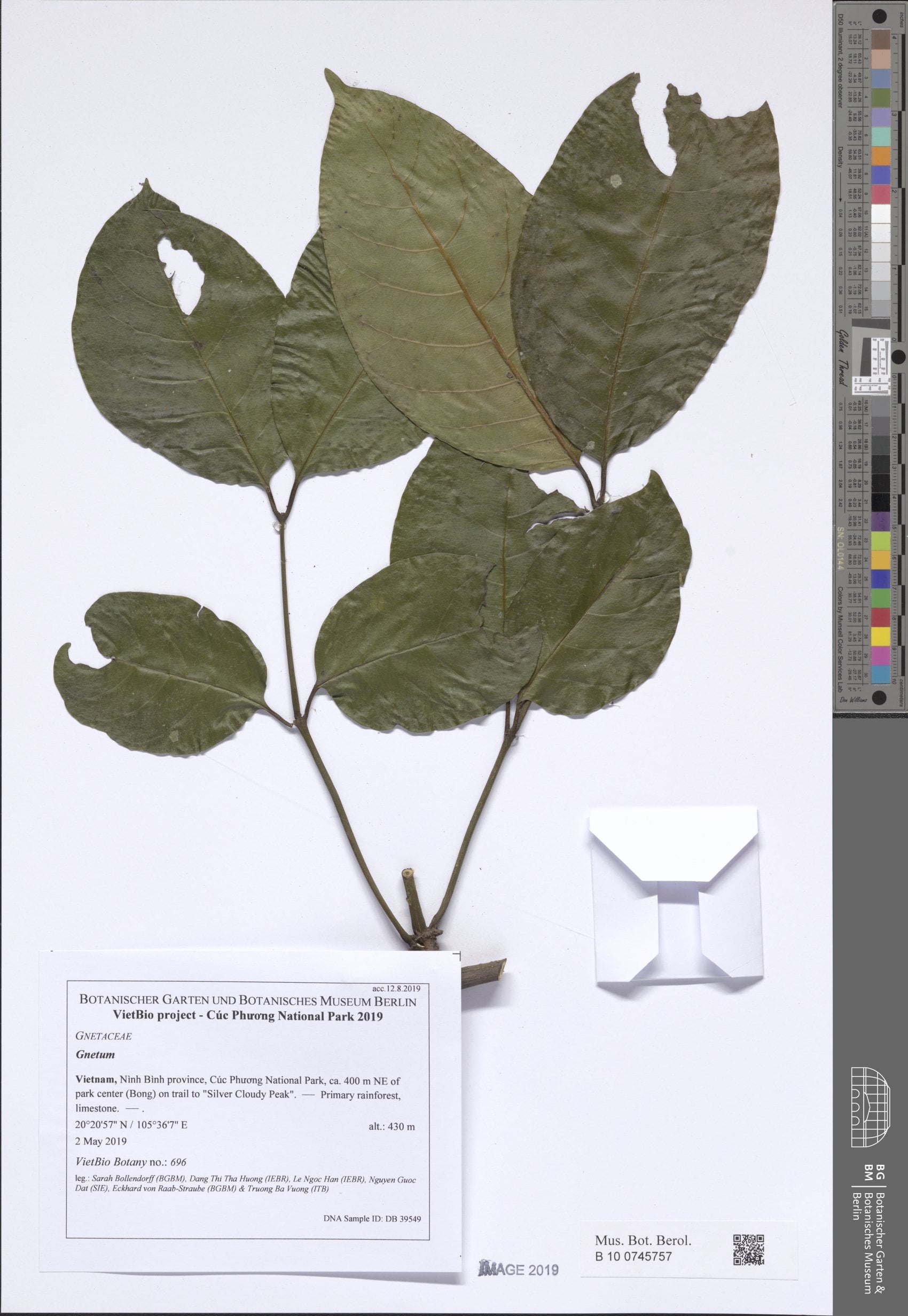This screenshot has height=1316, width=908.
Task: Click 'VietBio Botany no.: 696'
Action: [x=131, y=1162]
